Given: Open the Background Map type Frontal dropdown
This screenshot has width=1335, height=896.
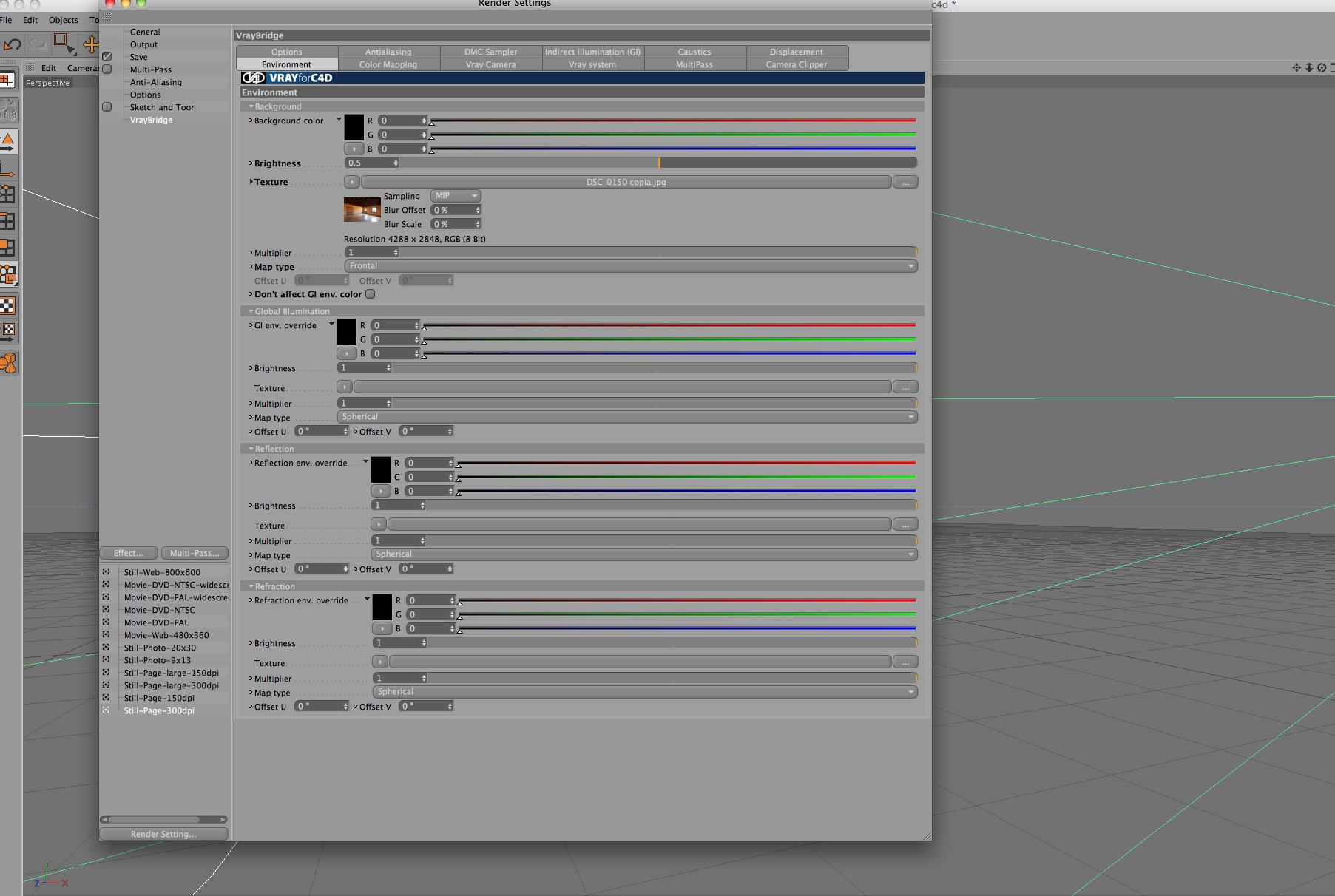Looking at the screenshot, I should [631, 266].
